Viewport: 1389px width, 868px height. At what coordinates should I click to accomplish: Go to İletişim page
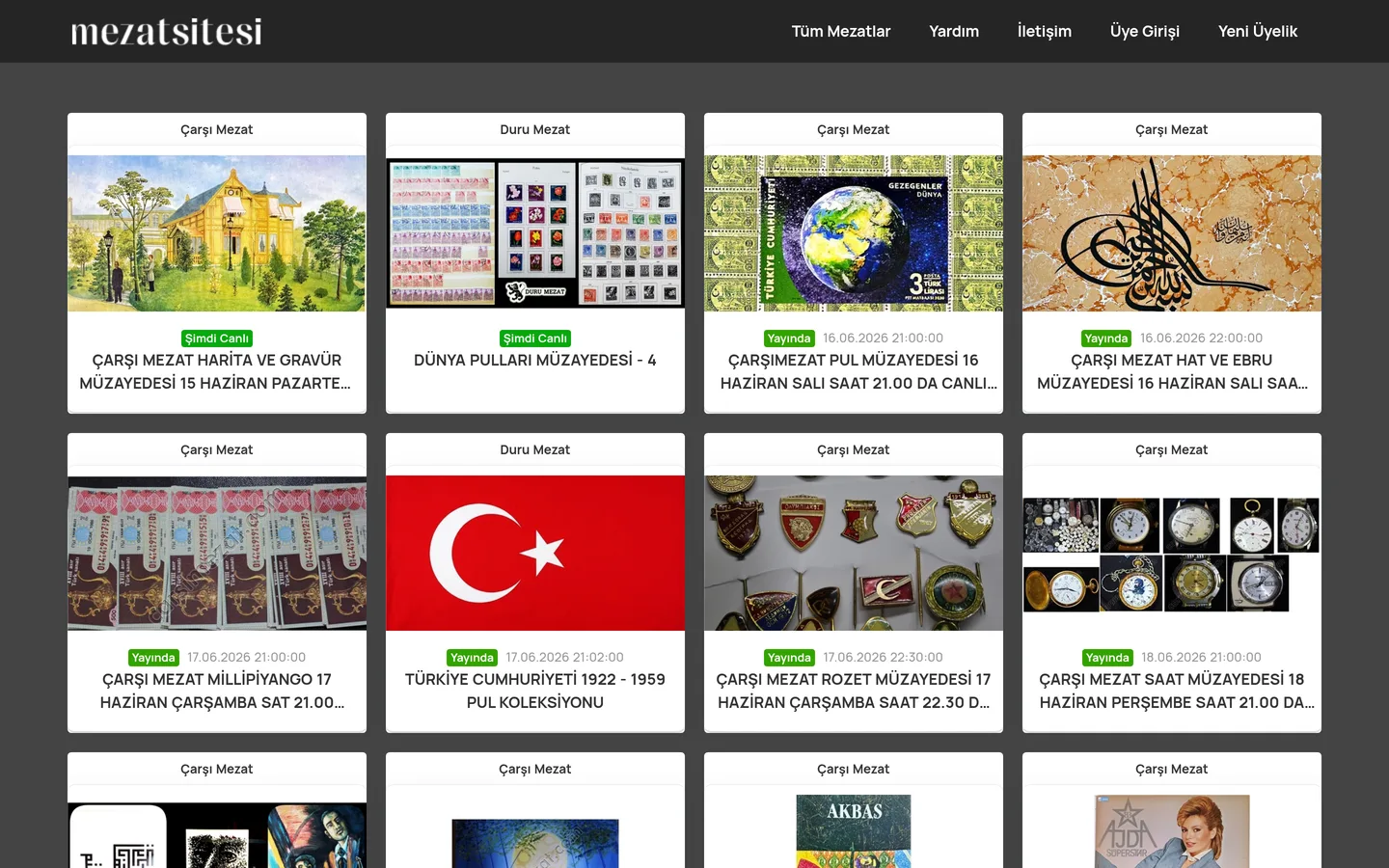point(1045,31)
